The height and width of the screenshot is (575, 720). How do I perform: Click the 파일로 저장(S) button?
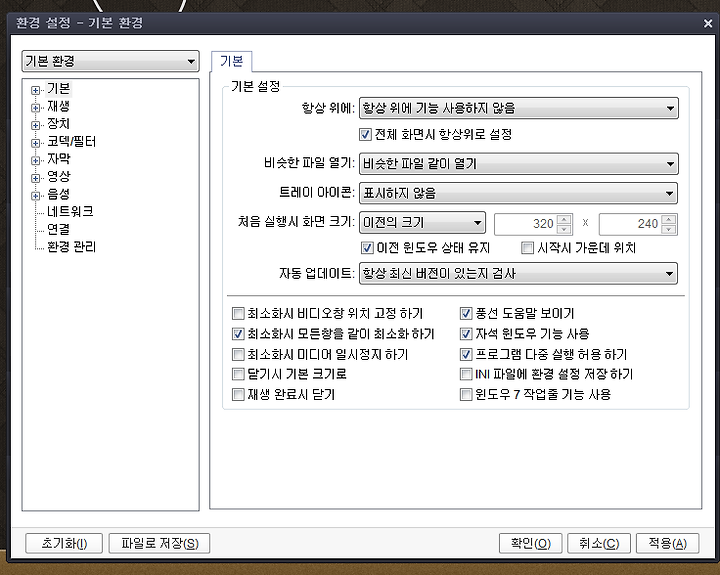[x=159, y=544]
